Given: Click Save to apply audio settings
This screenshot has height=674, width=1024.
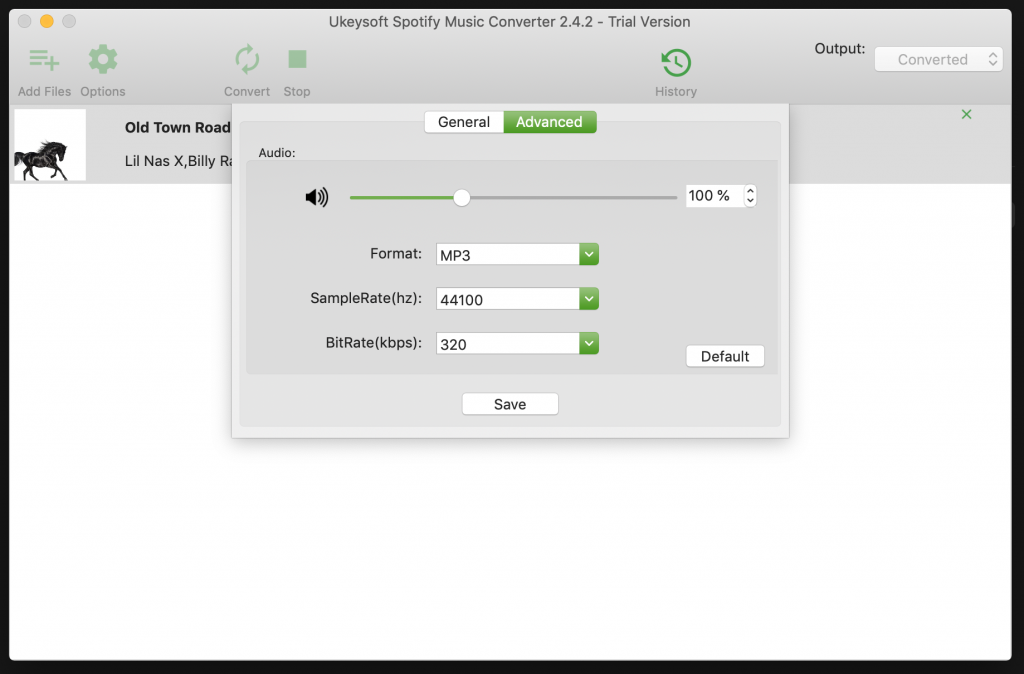Looking at the screenshot, I should pos(509,403).
